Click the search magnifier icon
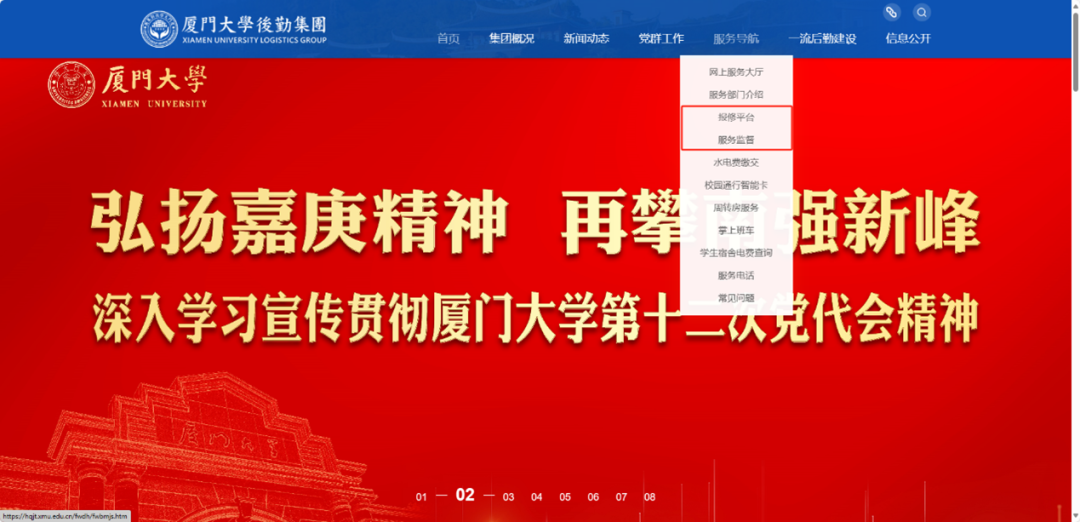The image size is (1080, 522). click(921, 13)
